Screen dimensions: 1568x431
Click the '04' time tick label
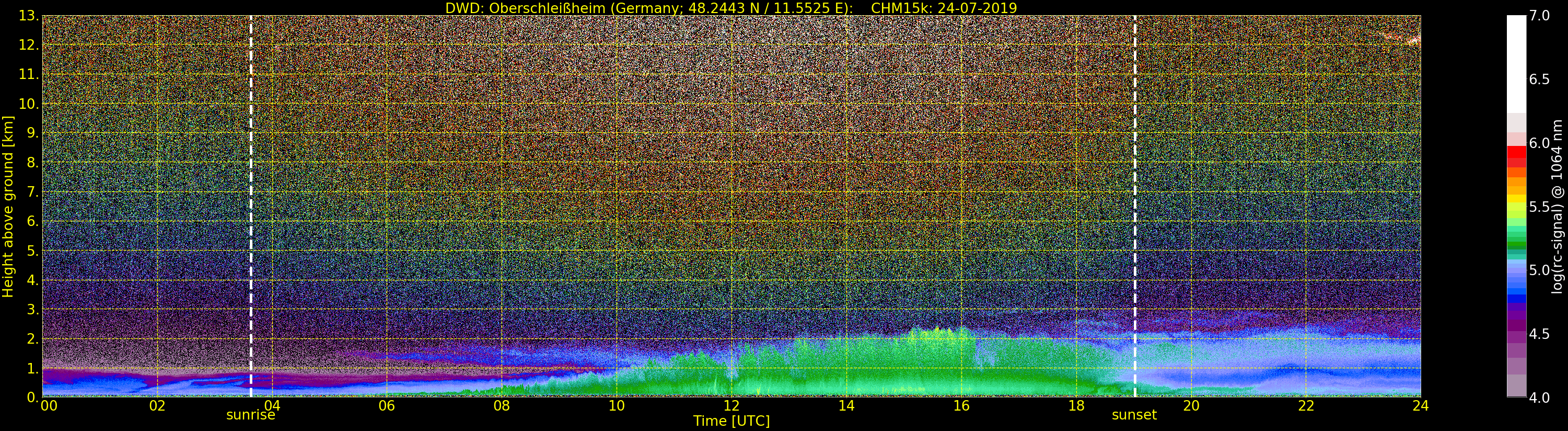click(x=272, y=405)
